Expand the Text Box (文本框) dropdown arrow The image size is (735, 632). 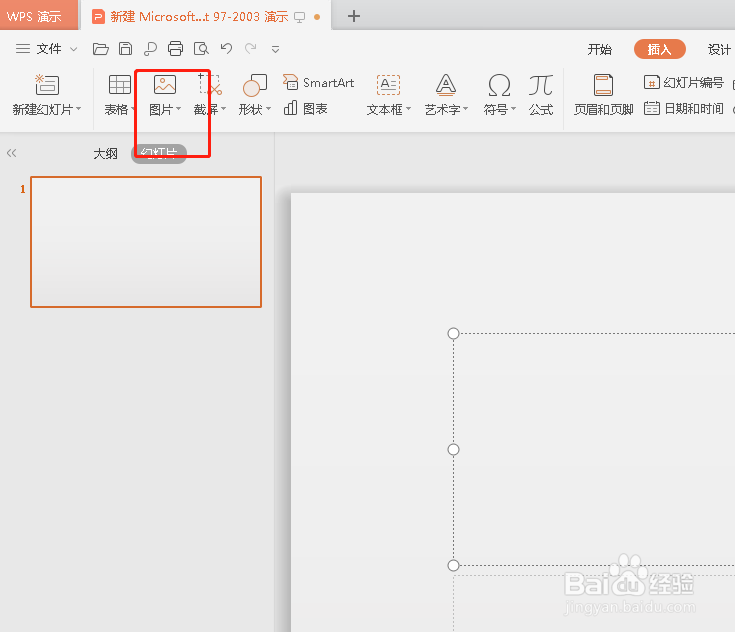click(408, 109)
